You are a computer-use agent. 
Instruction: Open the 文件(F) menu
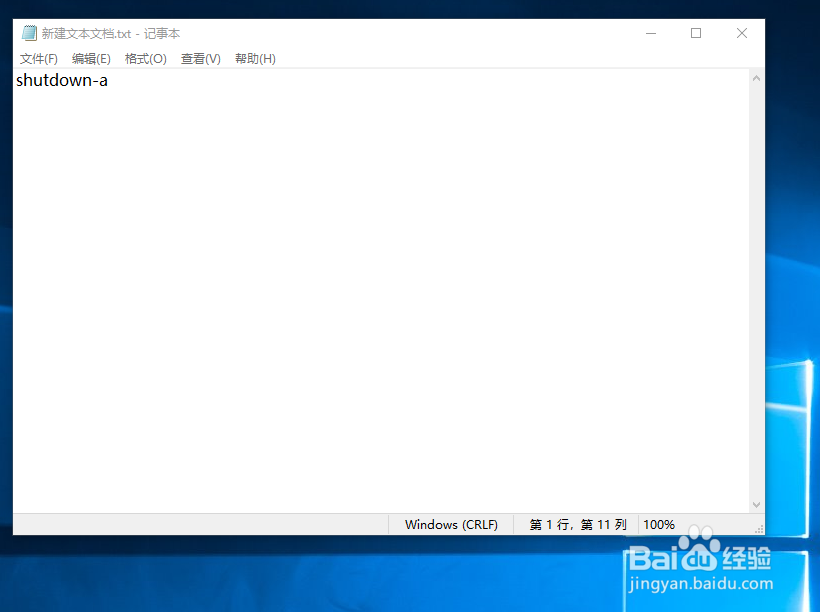click(x=39, y=58)
